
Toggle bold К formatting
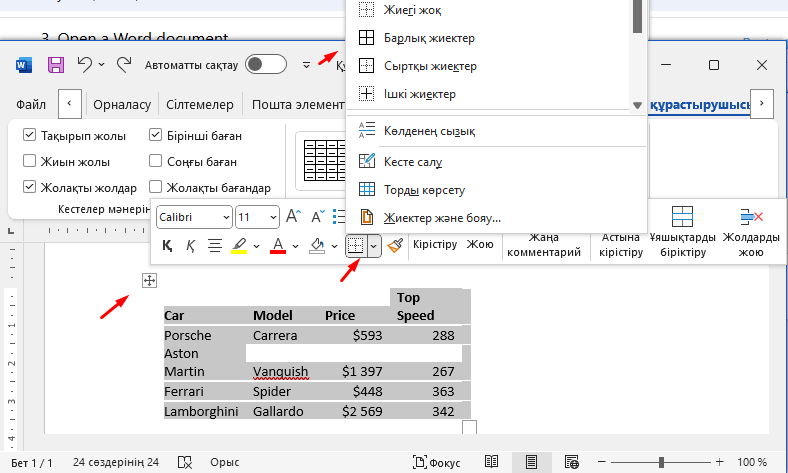pyautogui.click(x=167, y=246)
